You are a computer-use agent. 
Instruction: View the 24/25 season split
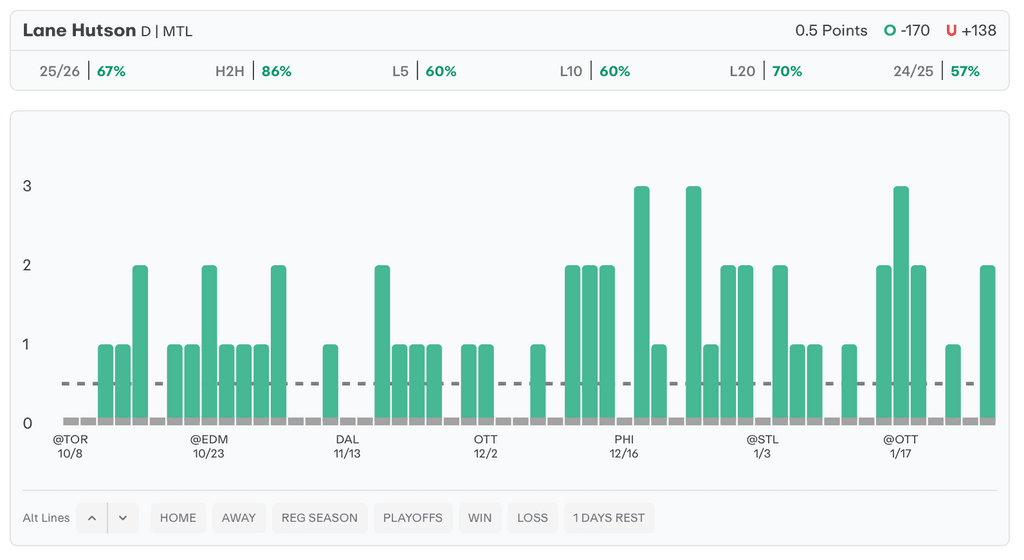pos(936,71)
